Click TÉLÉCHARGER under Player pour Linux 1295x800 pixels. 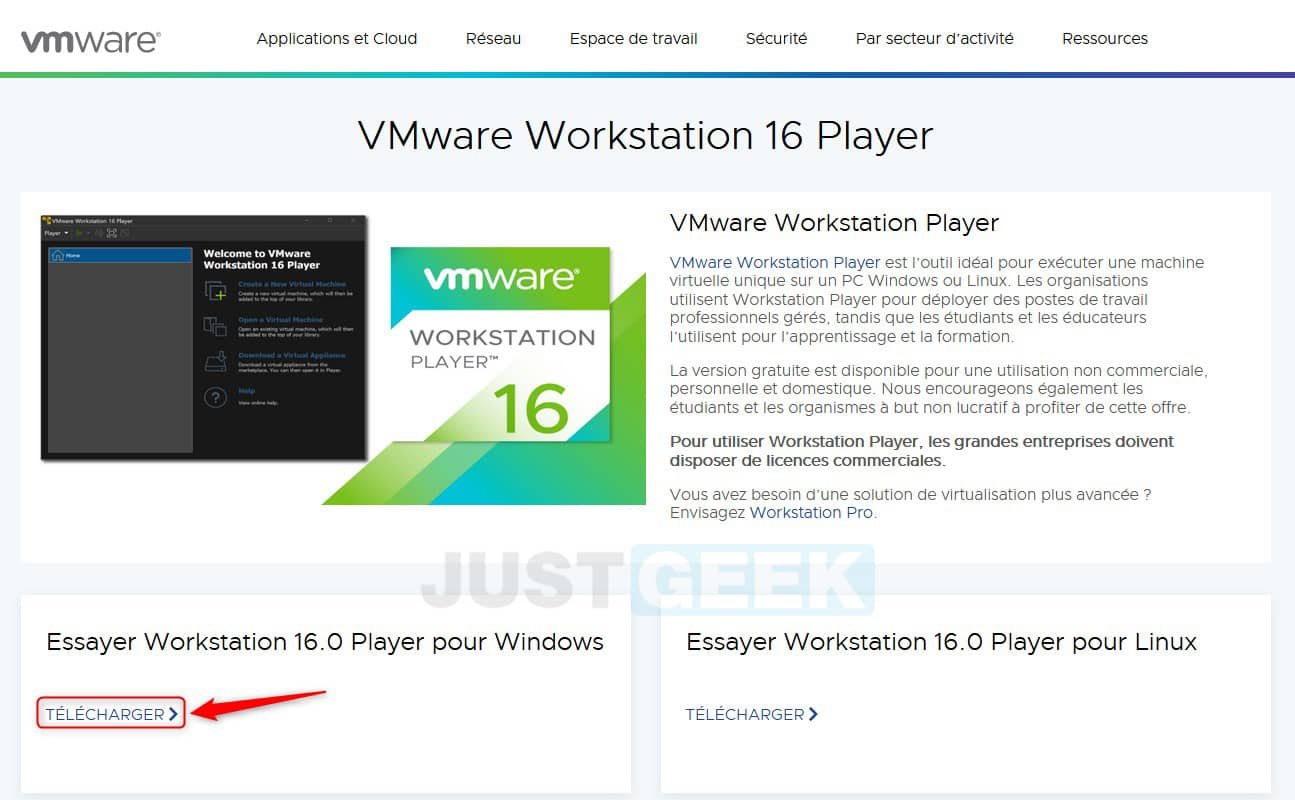751,714
